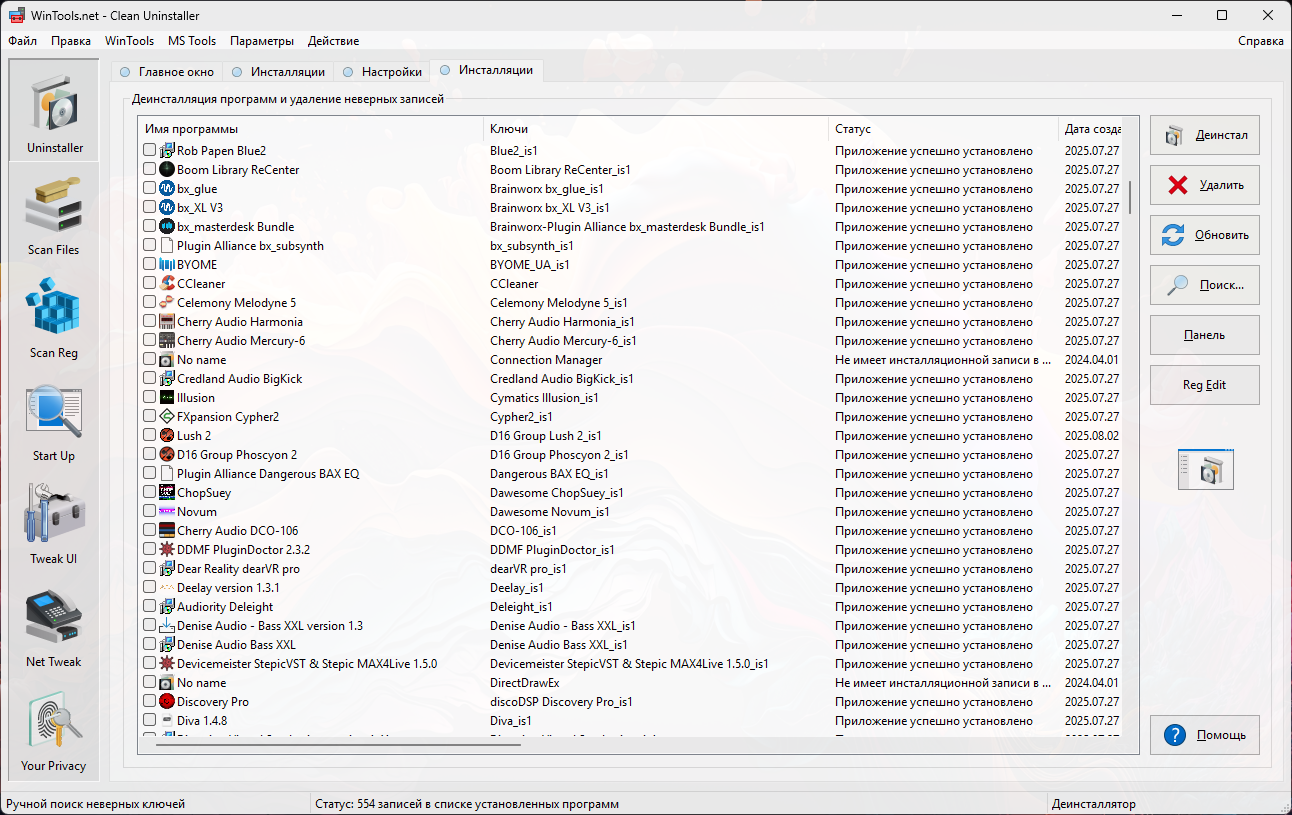Viewport: 1292px width, 815px height.
Task: Select the DirectDrawEx key cell
Action: point(524,683)
